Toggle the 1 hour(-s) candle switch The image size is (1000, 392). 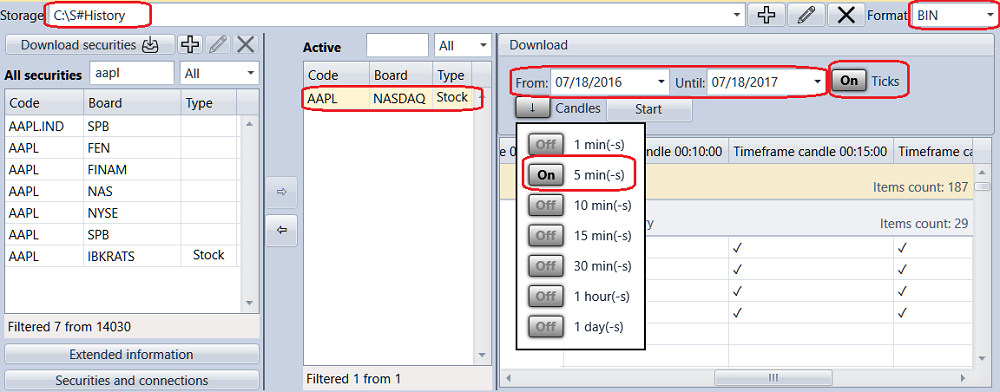coord(546,296)
